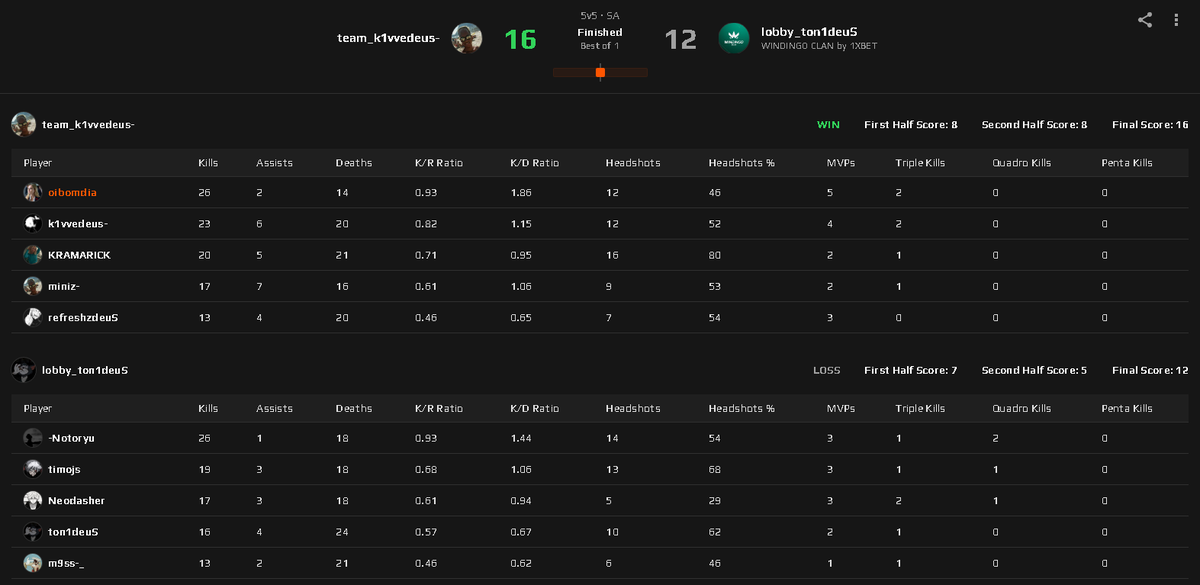Click lobby_ton1deuS name above second table
The image size is (1200, 585).
pos(85,370)
